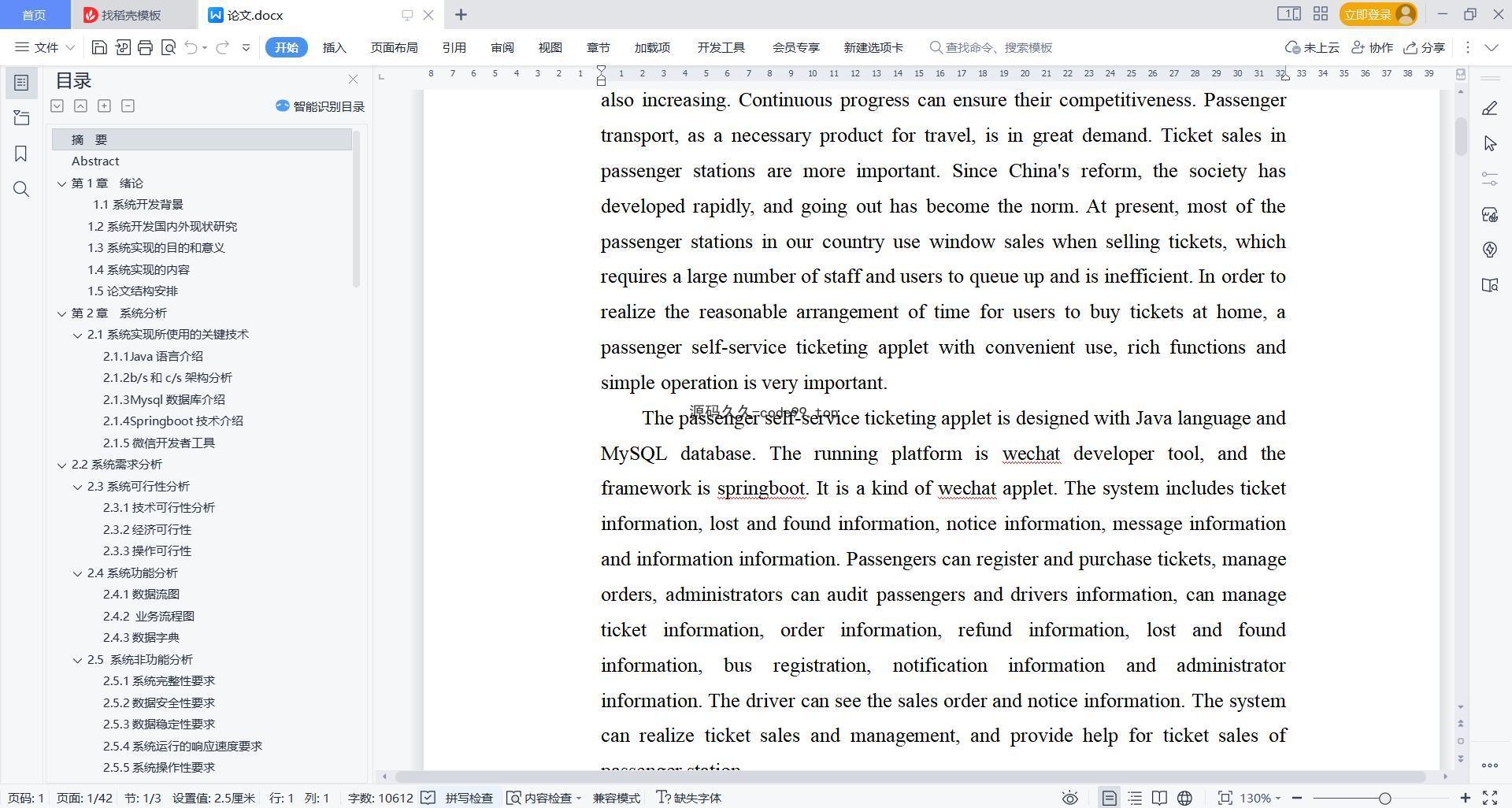Click the Print icon in quick toolbar
Image resolution: width=1512 pixels, height=808 pixels.
(145, 47)
